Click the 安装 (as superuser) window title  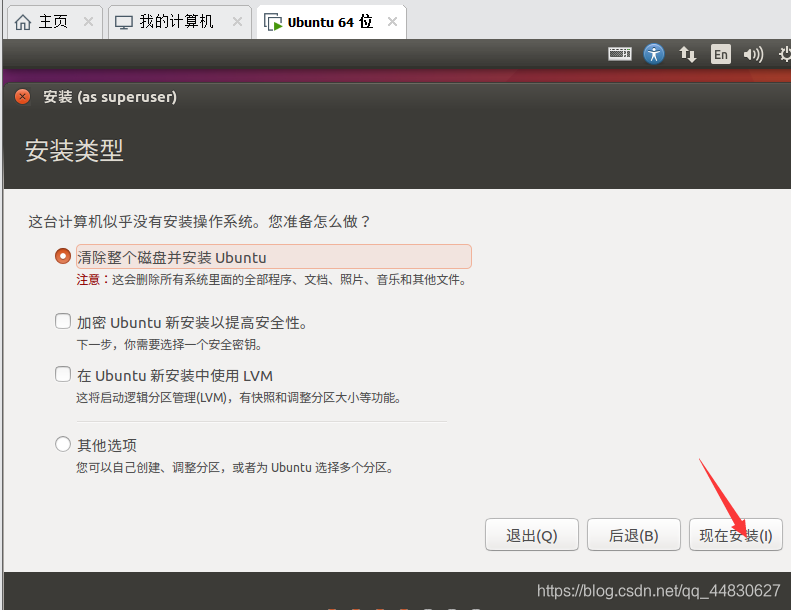coord(110,97)
